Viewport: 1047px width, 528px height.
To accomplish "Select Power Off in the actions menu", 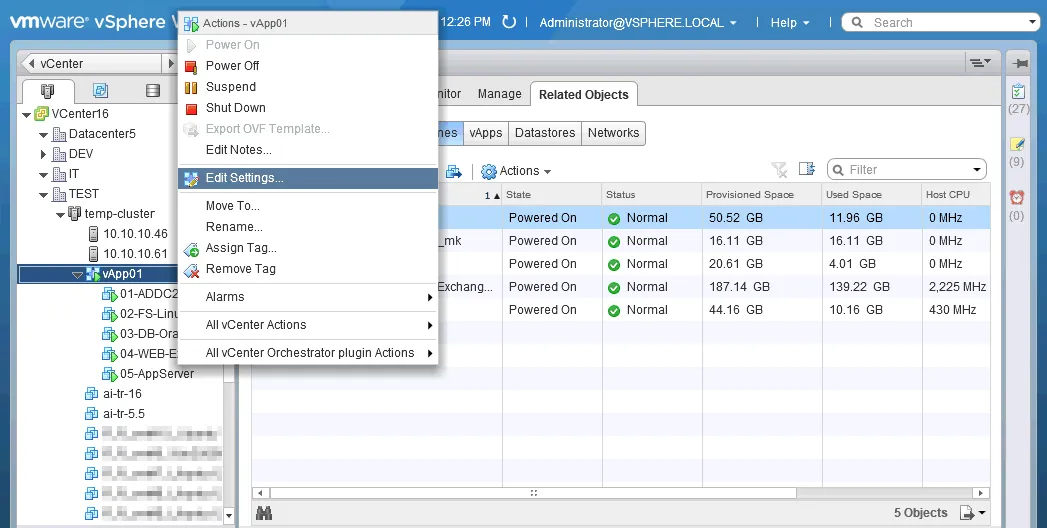I will pyautogui.click(x=232, y=66).
